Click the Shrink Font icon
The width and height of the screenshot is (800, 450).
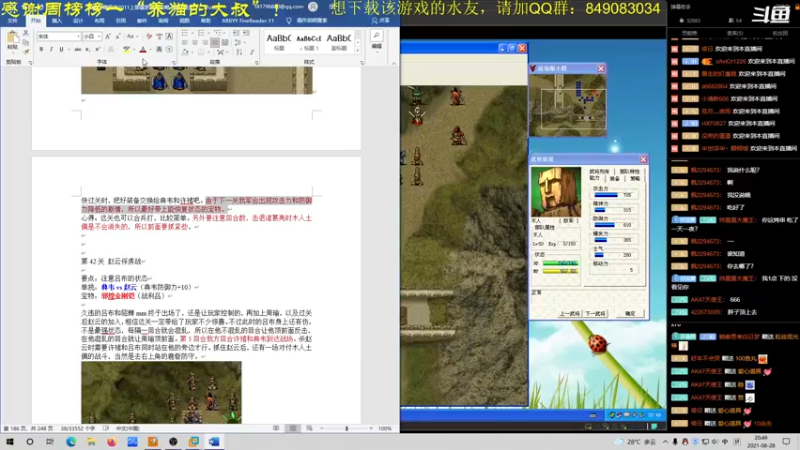[x=117, y=36]
